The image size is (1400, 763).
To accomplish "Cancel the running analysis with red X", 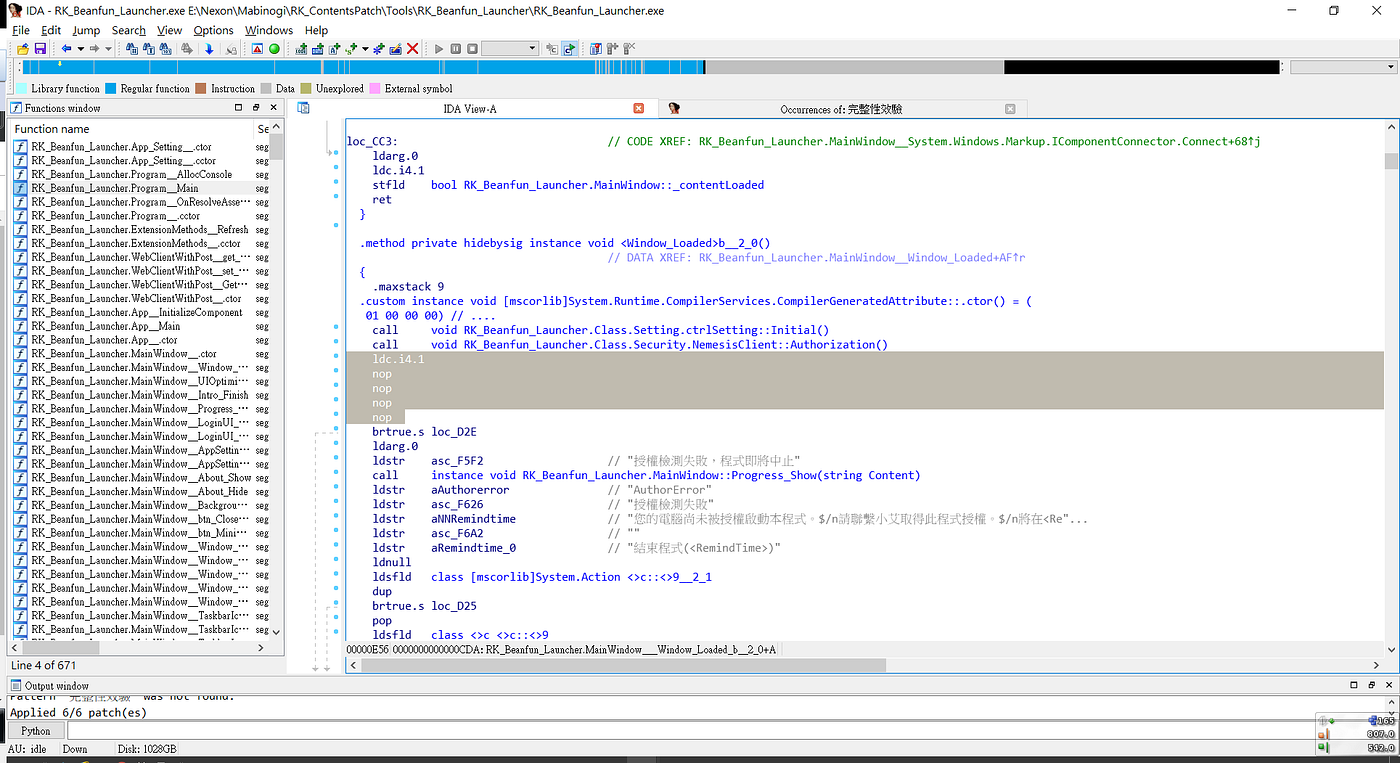I will 412,48.
